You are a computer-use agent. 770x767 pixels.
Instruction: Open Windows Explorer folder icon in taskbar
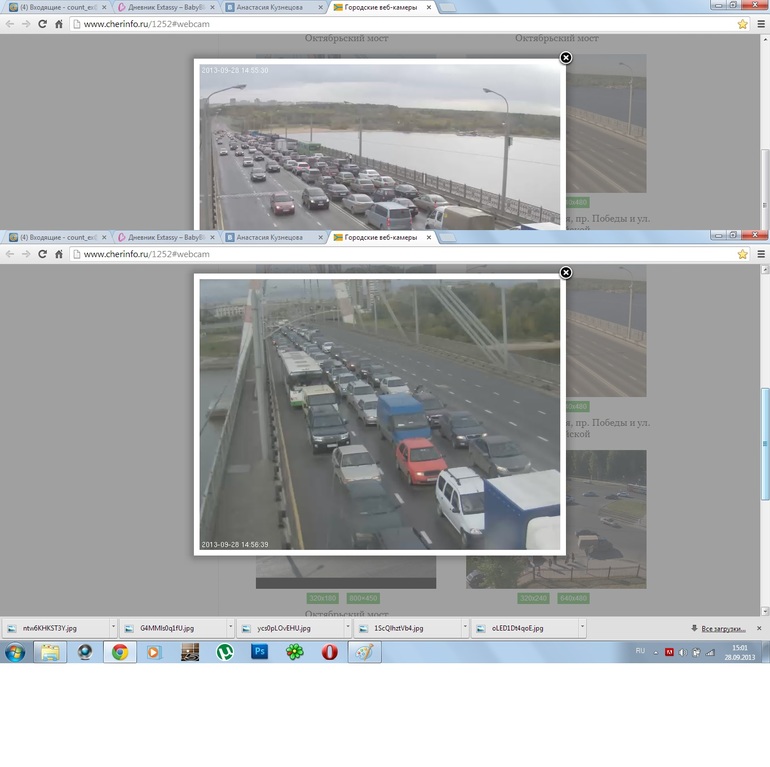pyautogui.click(x=50, y=652)
